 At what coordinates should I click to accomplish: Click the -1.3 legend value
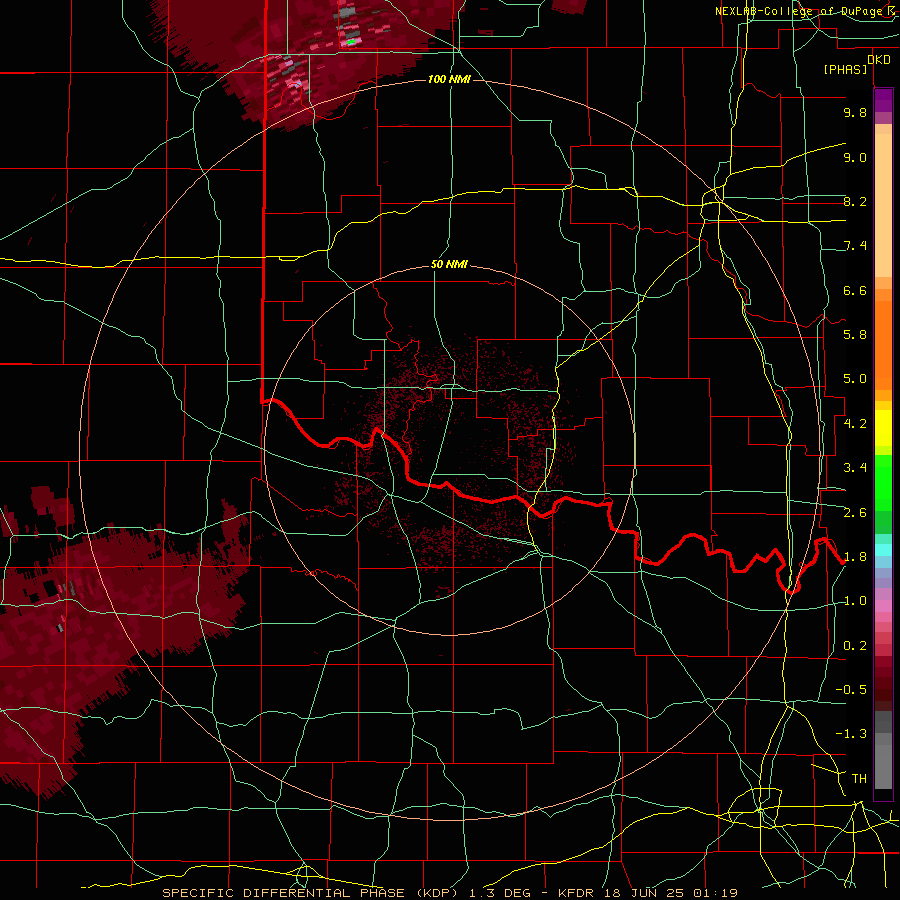[851, 734]
